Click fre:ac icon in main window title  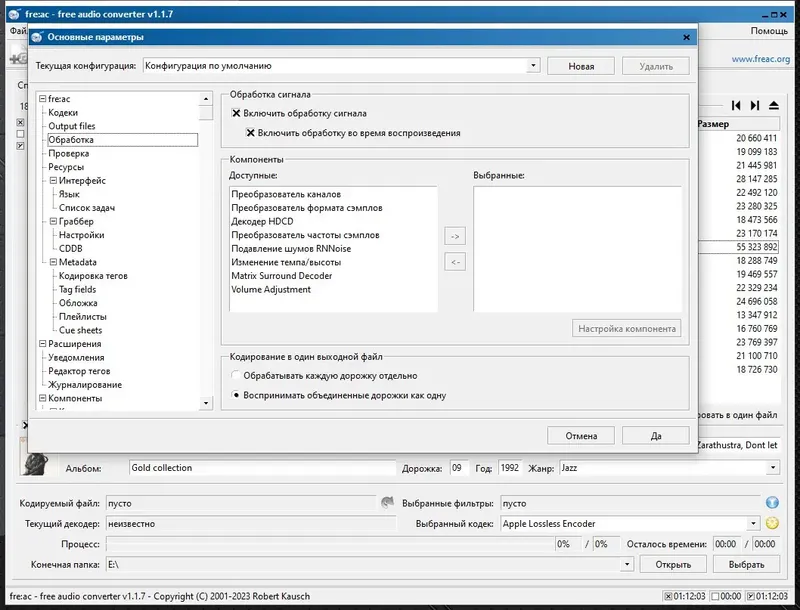(14, 14)
